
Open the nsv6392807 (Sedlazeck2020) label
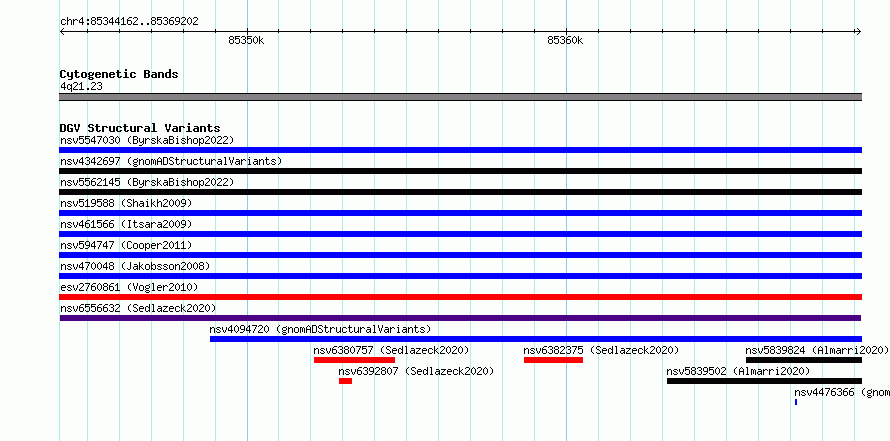pos(416,371)
